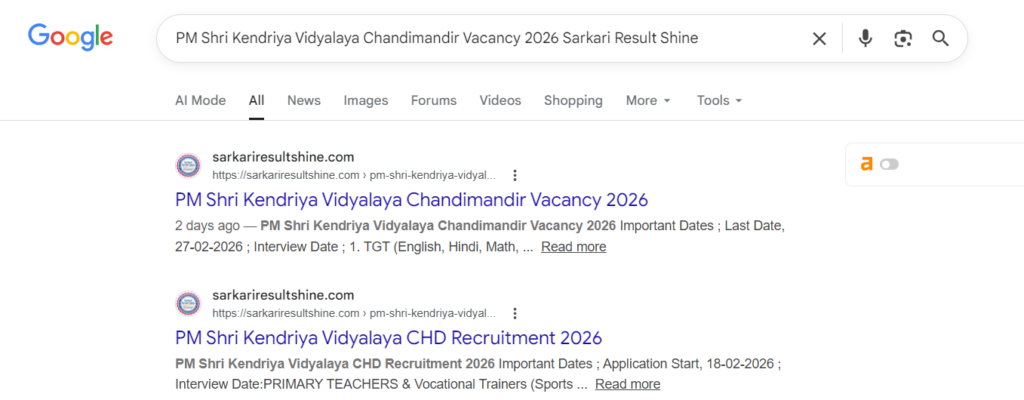Start voice search with microphone icon
Image resolution: width=1024 pixels, height=400 pixels.
(x=865, y=38)
